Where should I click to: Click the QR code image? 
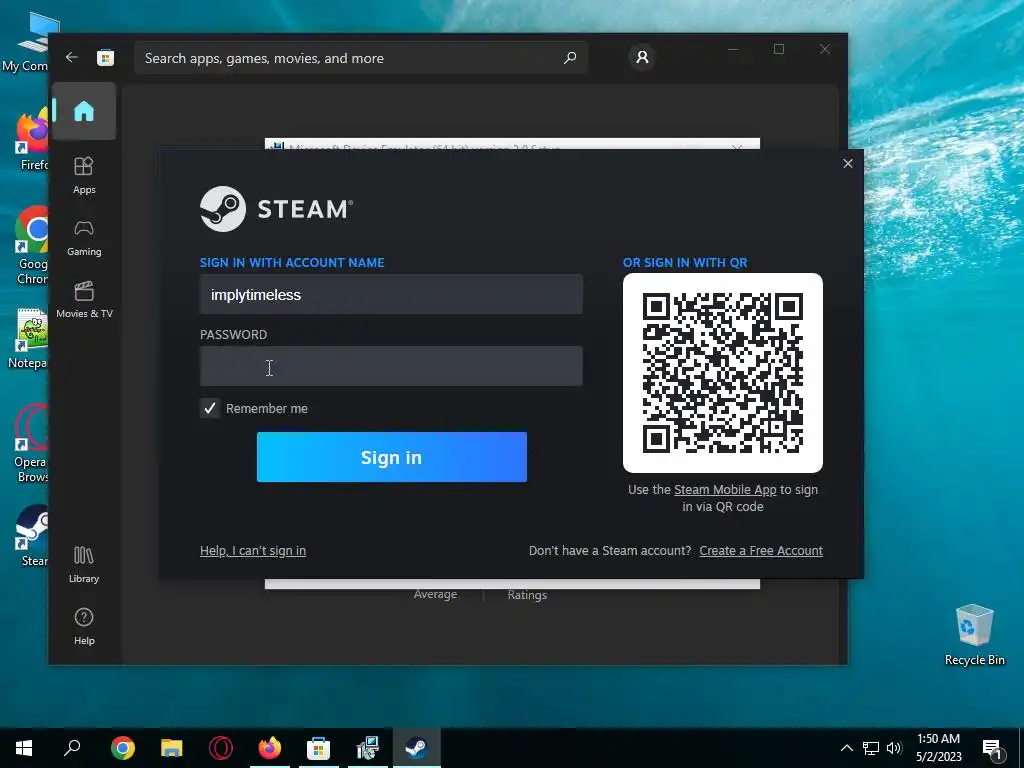click(723, 373)
